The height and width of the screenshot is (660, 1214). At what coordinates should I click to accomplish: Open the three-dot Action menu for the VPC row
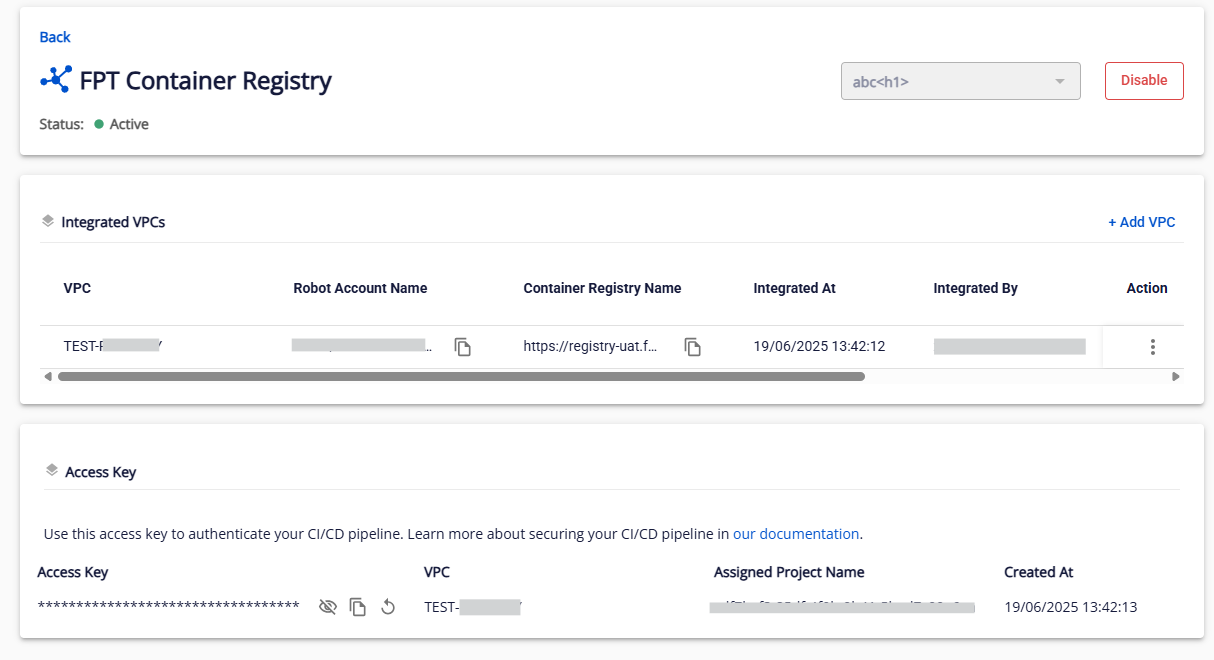(x=1152, y=347)
